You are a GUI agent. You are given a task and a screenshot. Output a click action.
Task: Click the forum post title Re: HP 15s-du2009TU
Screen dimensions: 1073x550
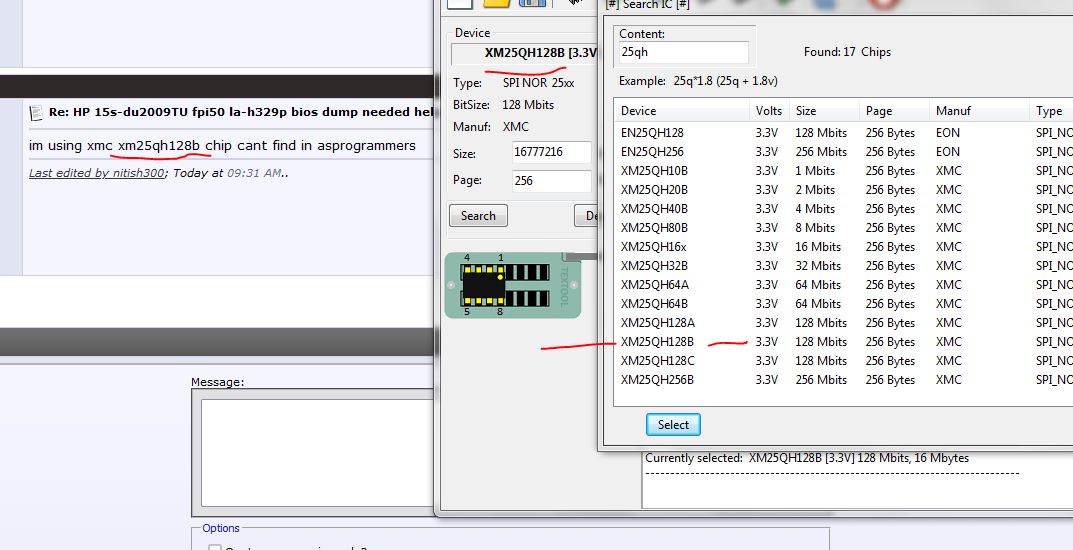click(240, 112)
